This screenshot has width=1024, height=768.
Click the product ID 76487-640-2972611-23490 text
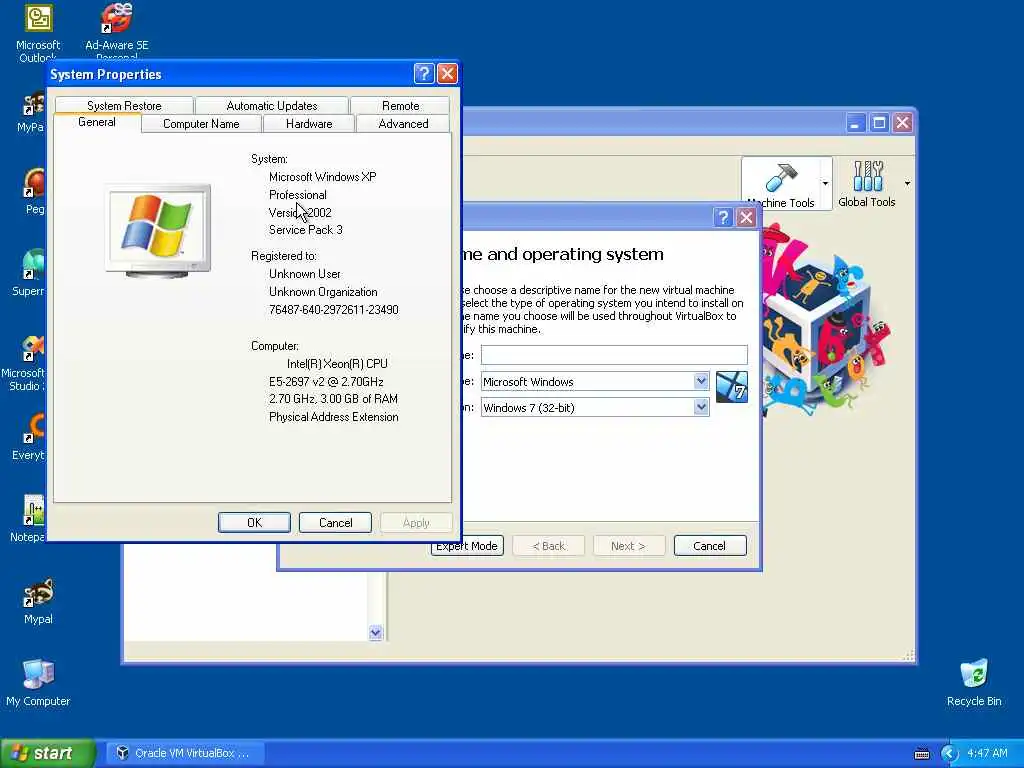click(x=334, y=310)
